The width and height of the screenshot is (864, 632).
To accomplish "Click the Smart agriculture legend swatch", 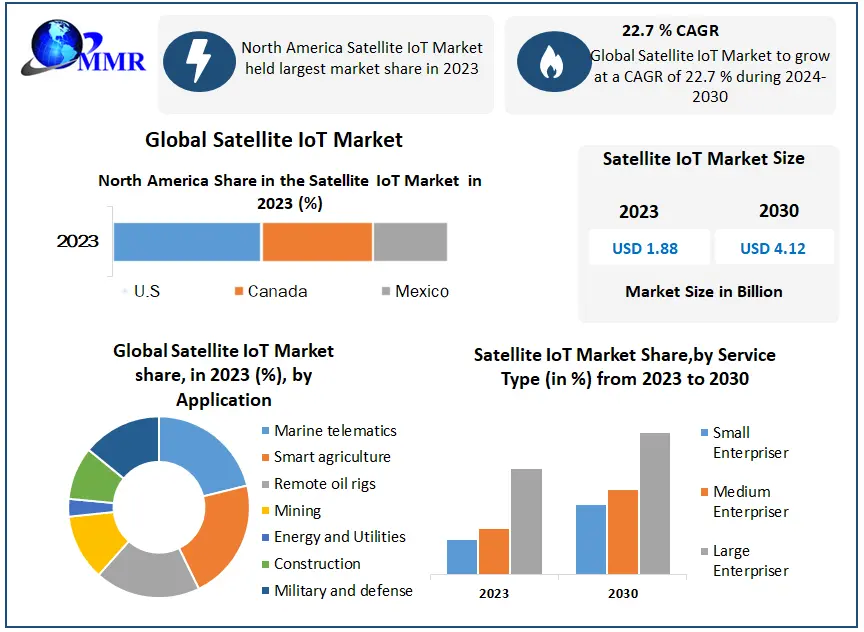I will pos(265,457).
